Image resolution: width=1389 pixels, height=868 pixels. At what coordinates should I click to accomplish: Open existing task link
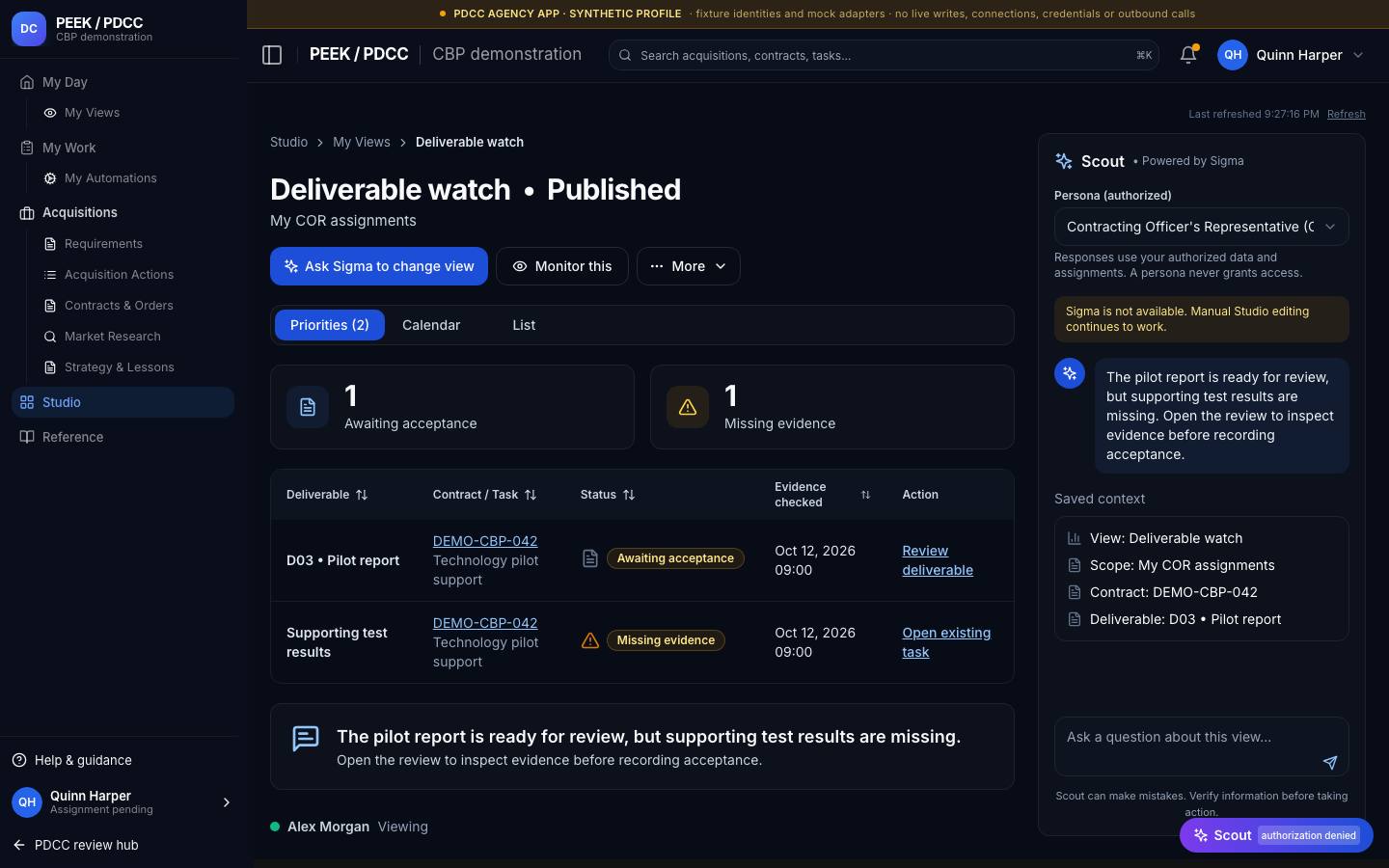(x=946, y=642)
